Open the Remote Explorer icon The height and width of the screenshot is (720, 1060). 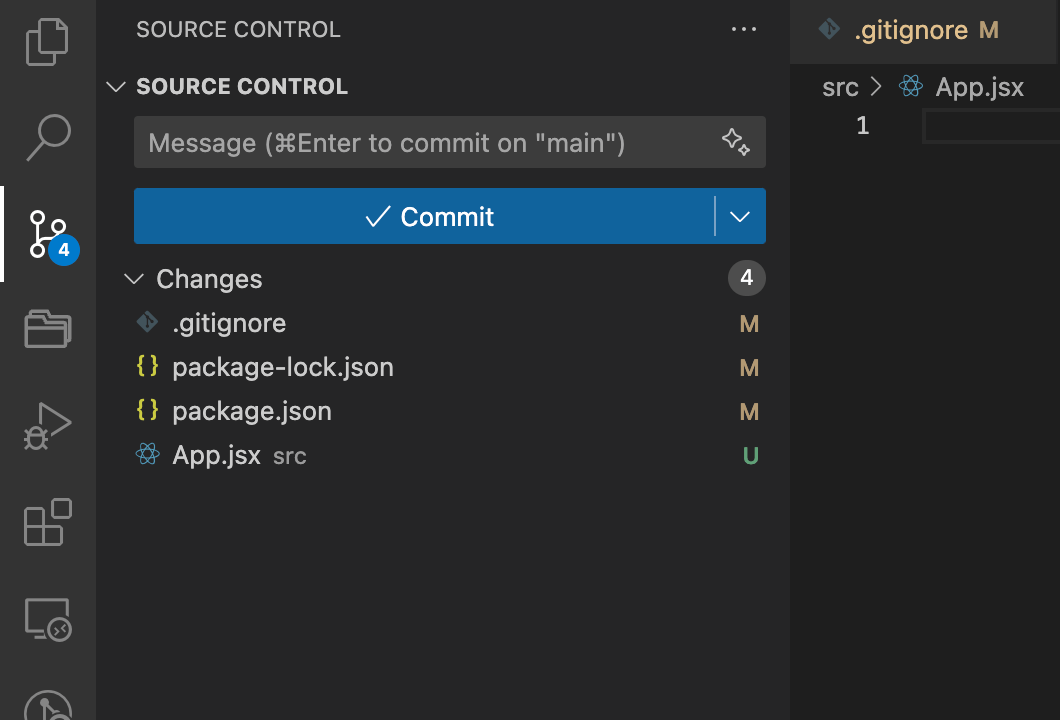click(x=47, y=616)
